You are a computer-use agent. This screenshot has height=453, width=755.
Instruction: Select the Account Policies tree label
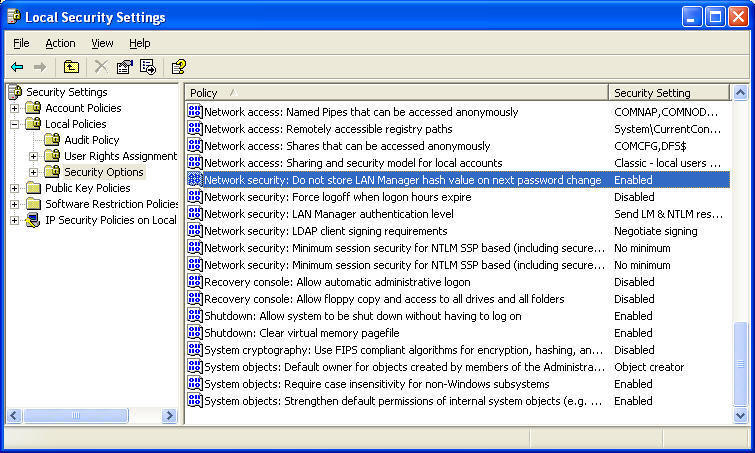coord(83,108)
